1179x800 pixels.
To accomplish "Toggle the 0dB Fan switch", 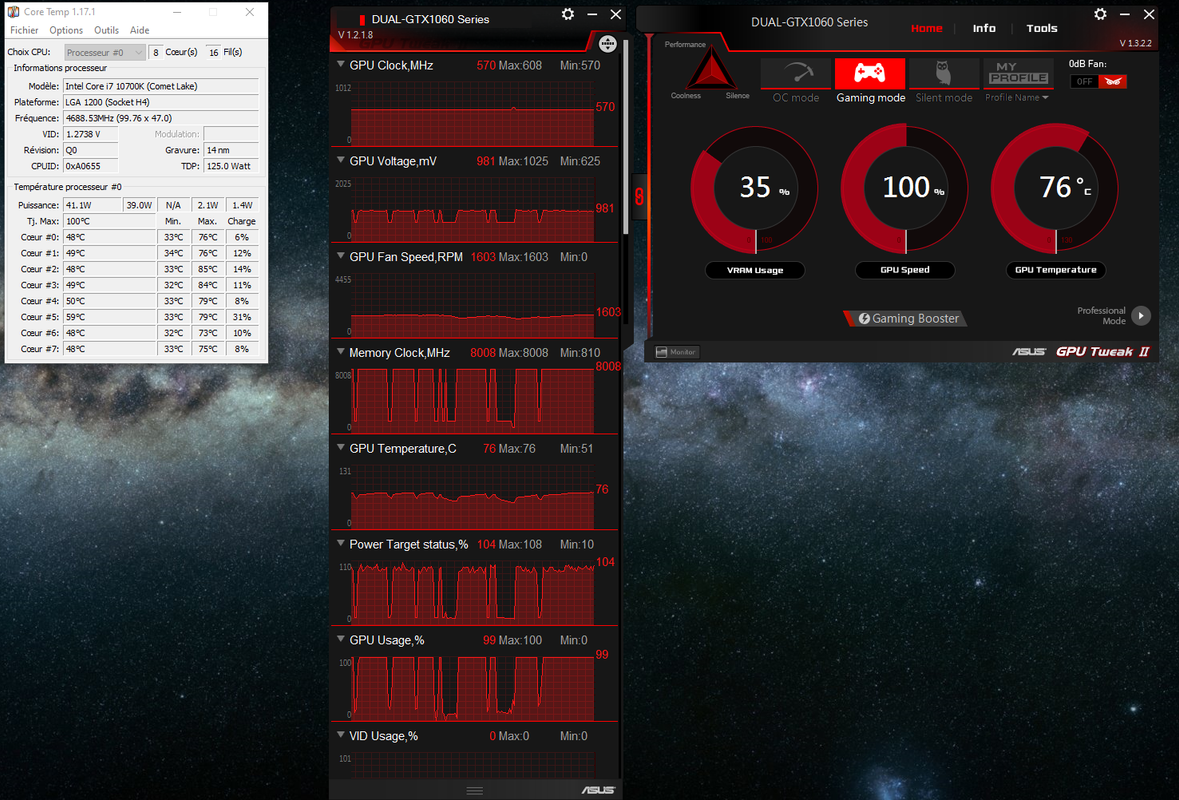I will (x=1098, y=81).
